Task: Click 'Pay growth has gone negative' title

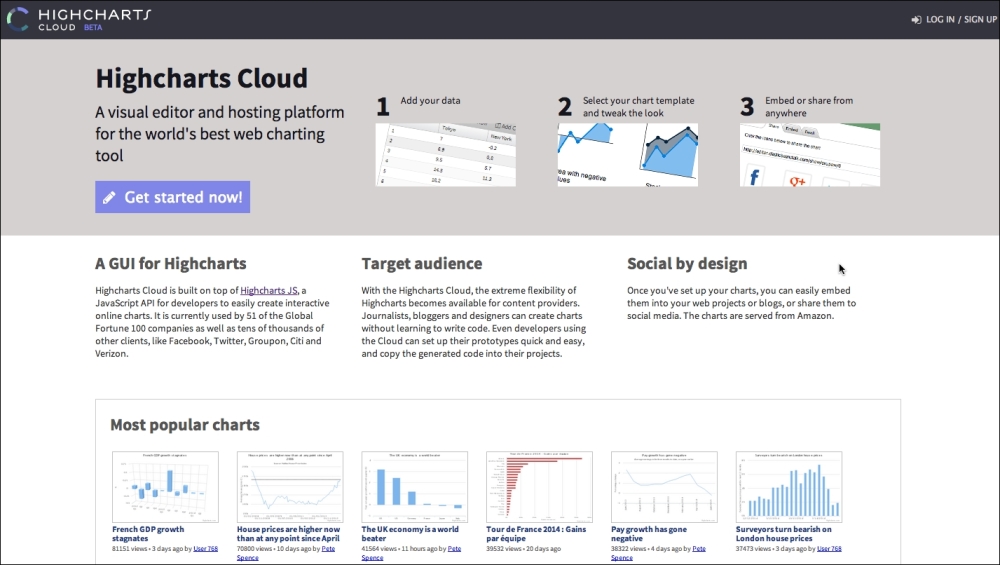Action: pos(649,534)
